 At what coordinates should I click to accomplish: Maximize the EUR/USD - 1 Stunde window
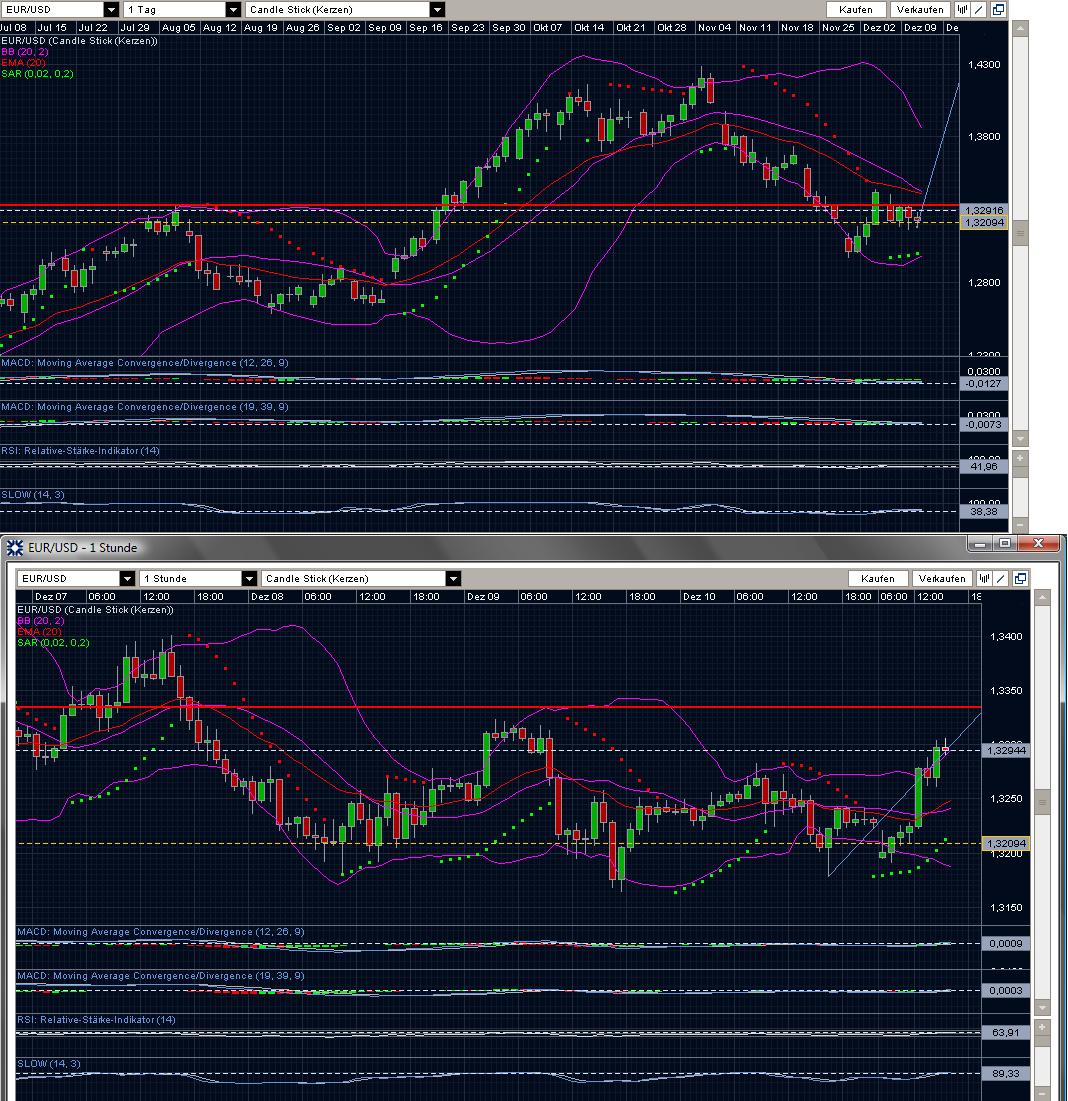(1006, 543)
